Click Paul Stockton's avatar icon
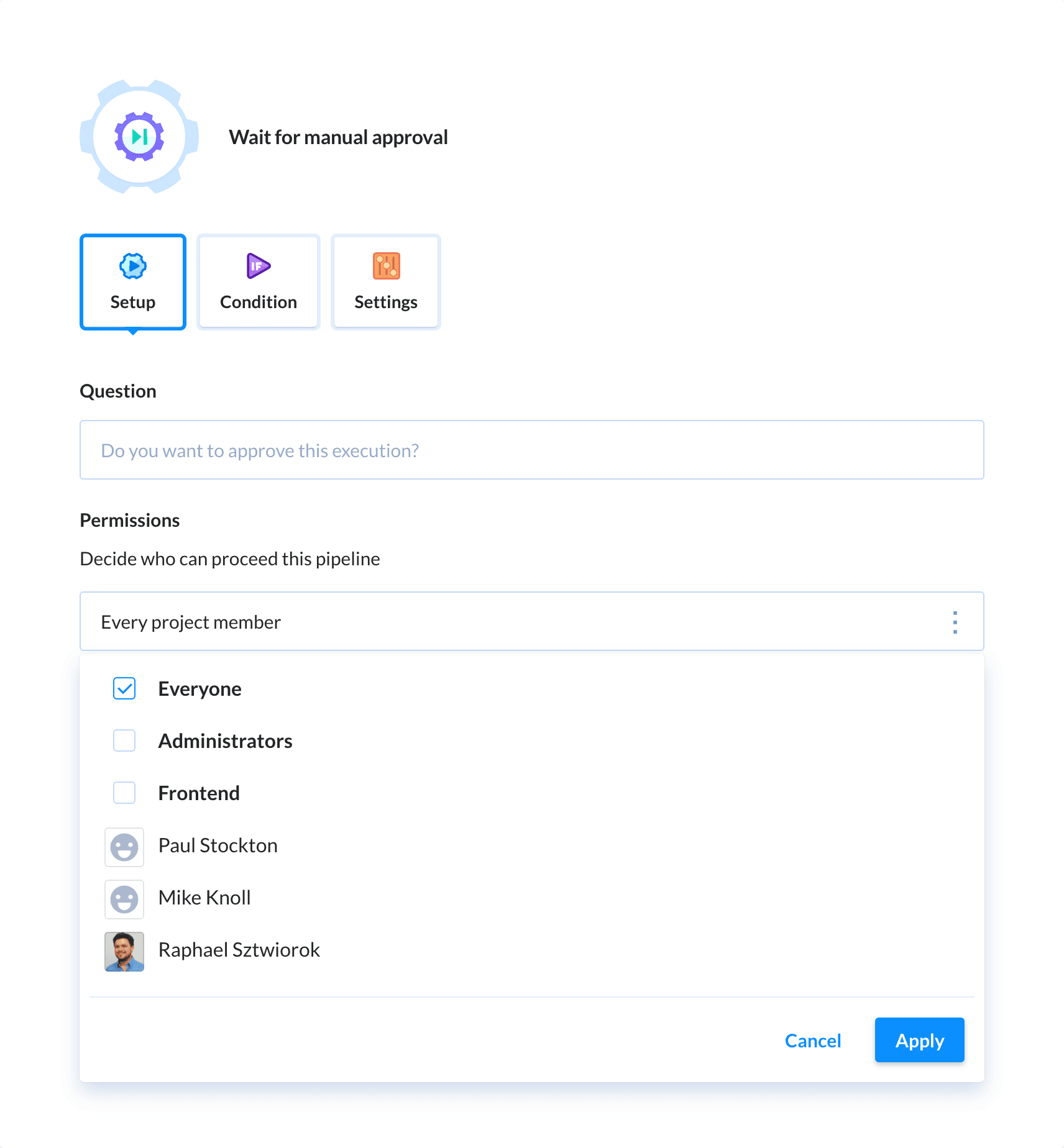This screenshot has width=1064, height=1148. (124, 847)
